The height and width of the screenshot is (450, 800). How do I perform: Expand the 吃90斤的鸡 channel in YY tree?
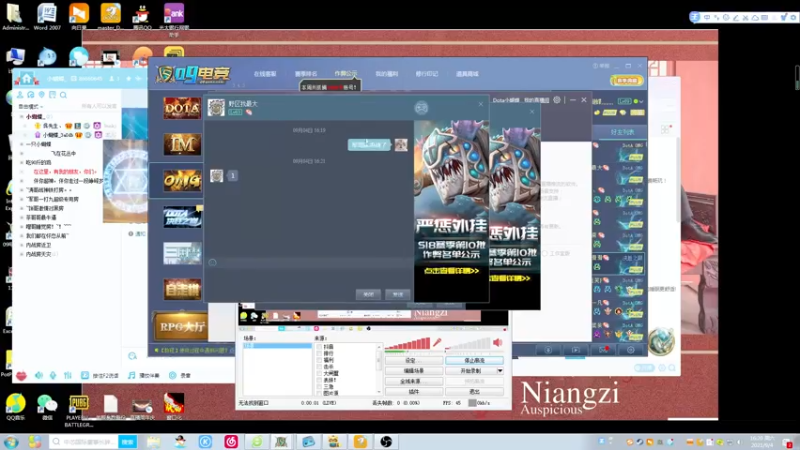click(x=21, y=162)
